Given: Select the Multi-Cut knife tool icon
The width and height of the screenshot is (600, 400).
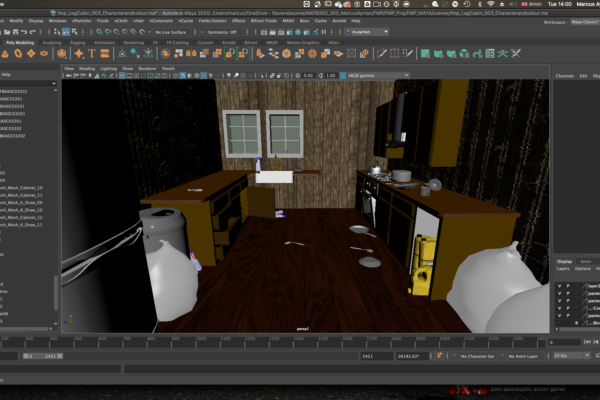Looking at the screenshot, I should [382, 54].
